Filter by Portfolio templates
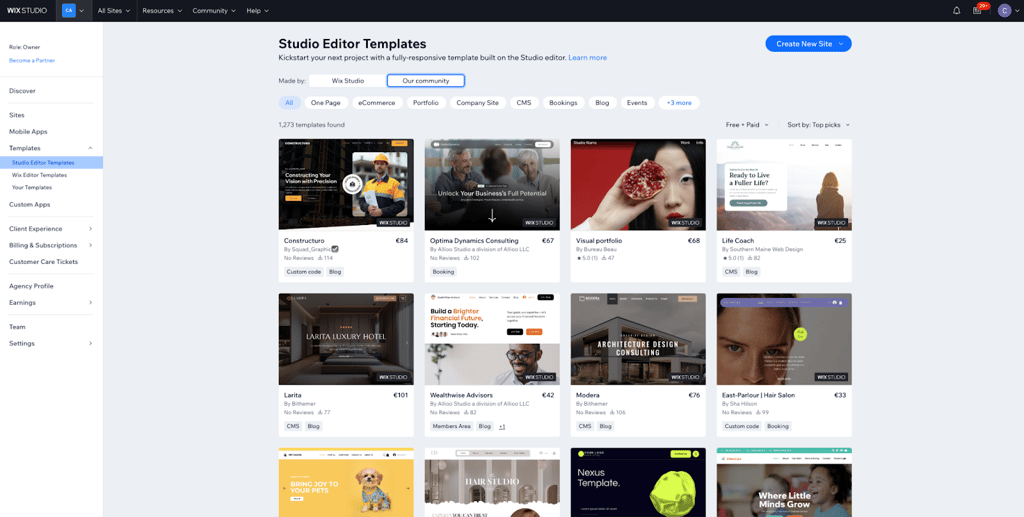1024x517 pixels. (426, 102)
